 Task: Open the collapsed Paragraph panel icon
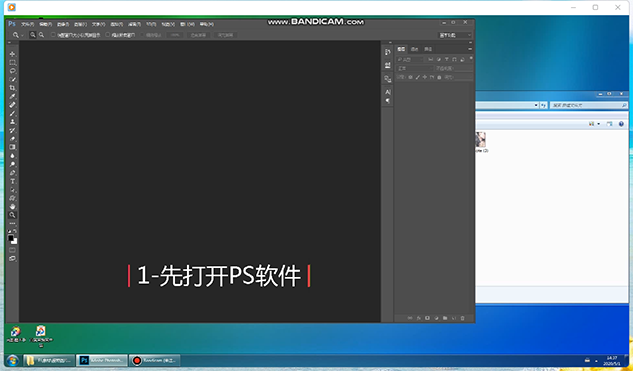388,101
